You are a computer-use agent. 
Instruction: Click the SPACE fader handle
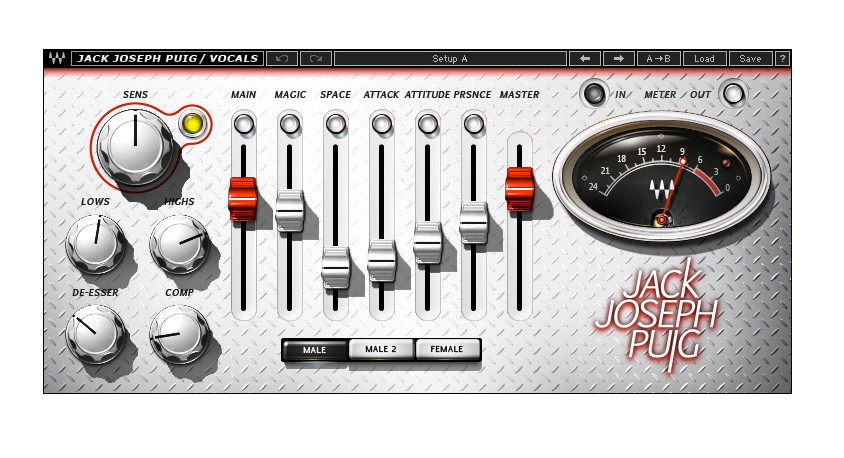(335, 267)
